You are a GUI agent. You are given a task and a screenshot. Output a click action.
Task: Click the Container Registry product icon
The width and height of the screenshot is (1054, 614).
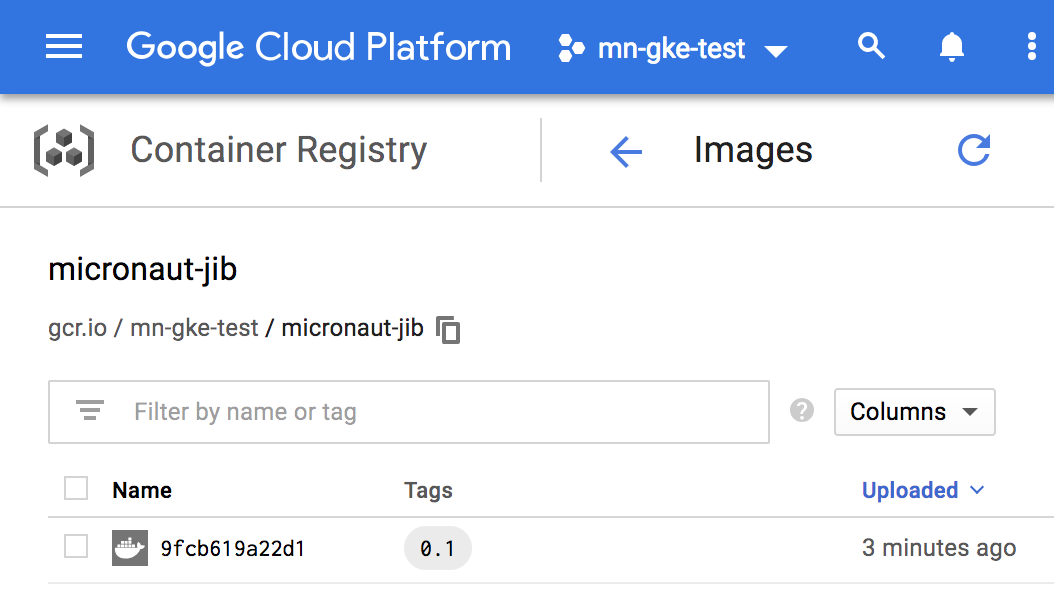pos(65,151)
